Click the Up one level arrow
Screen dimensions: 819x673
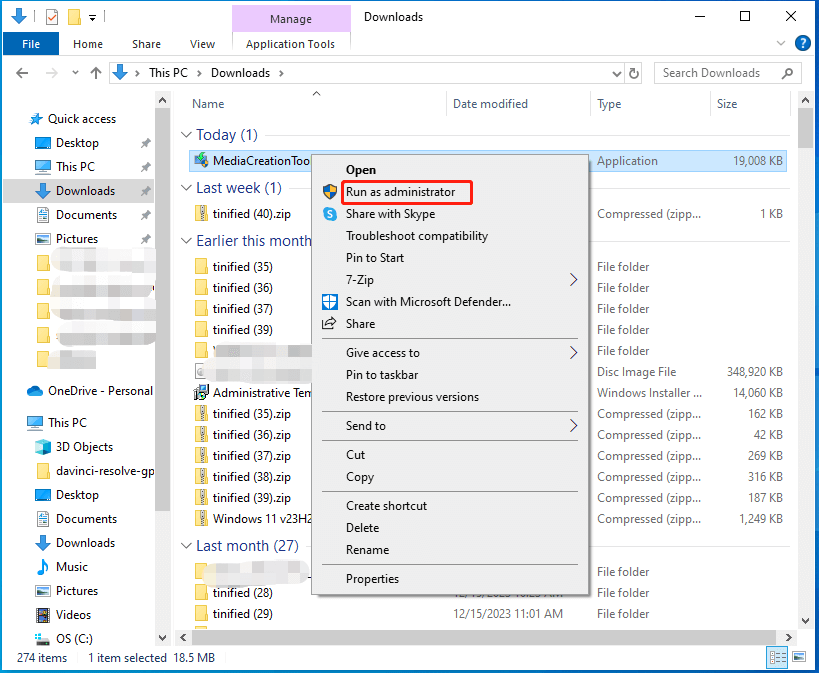coord(96,73)
